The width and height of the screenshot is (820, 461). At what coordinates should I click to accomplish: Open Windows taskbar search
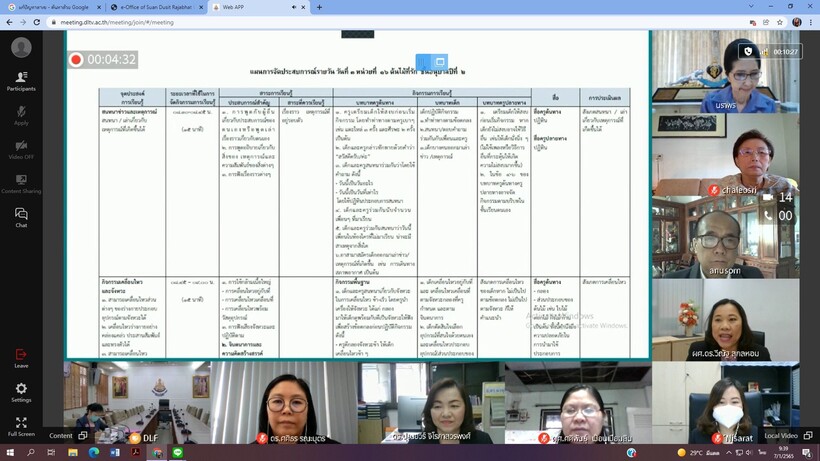30,453
